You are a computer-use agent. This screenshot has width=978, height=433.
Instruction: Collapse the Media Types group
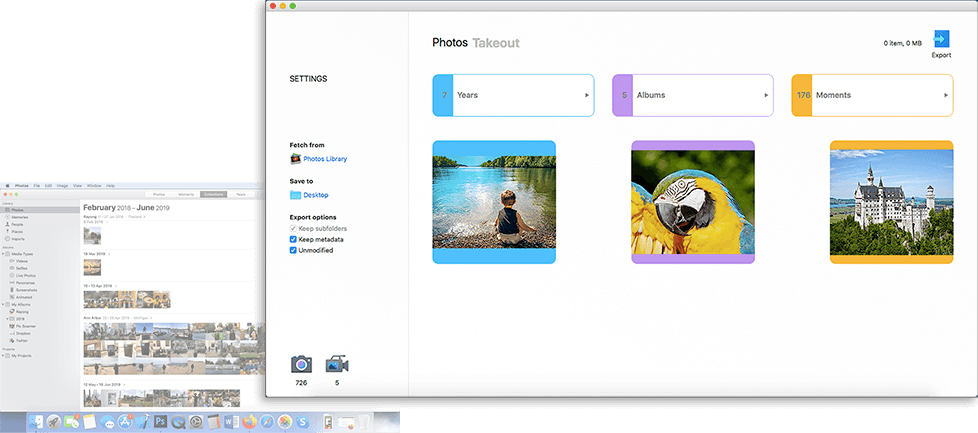pyautogui.click(x=3, y=254)
